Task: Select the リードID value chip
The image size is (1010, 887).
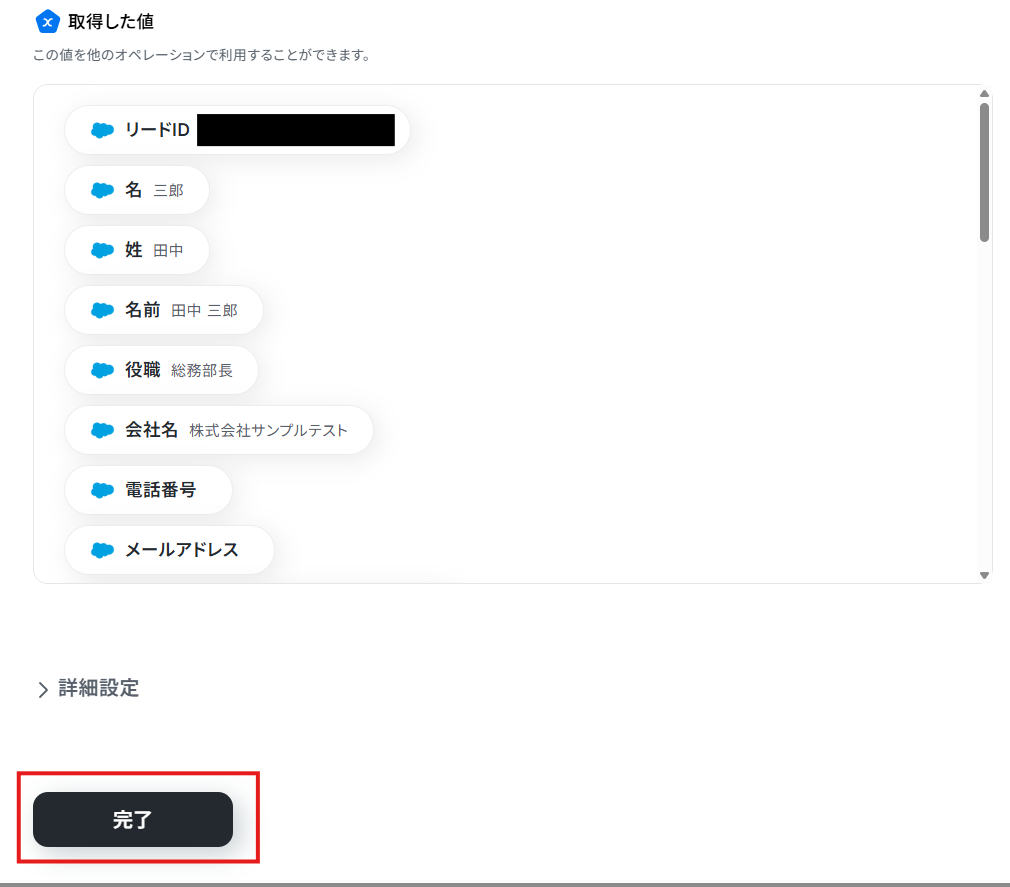Action: 237,130
